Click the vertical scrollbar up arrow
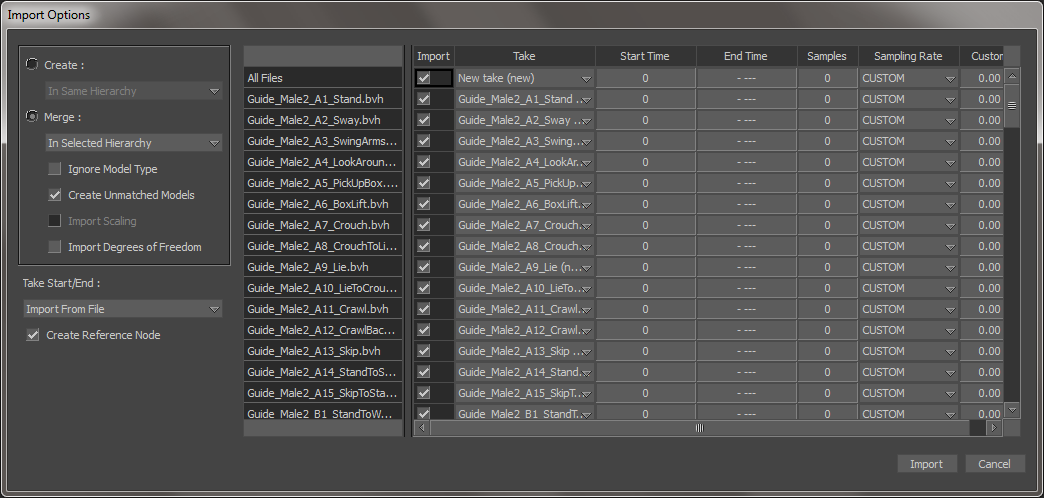 click(x=1011, y=76)
